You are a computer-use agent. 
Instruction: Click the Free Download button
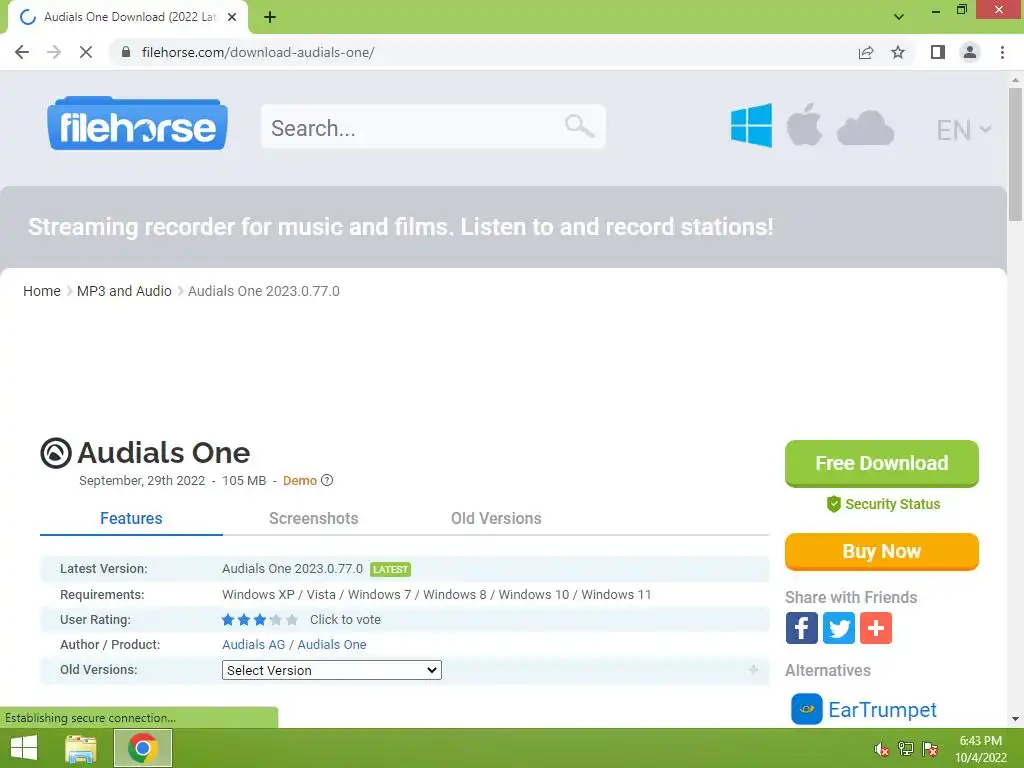(882, 464)
